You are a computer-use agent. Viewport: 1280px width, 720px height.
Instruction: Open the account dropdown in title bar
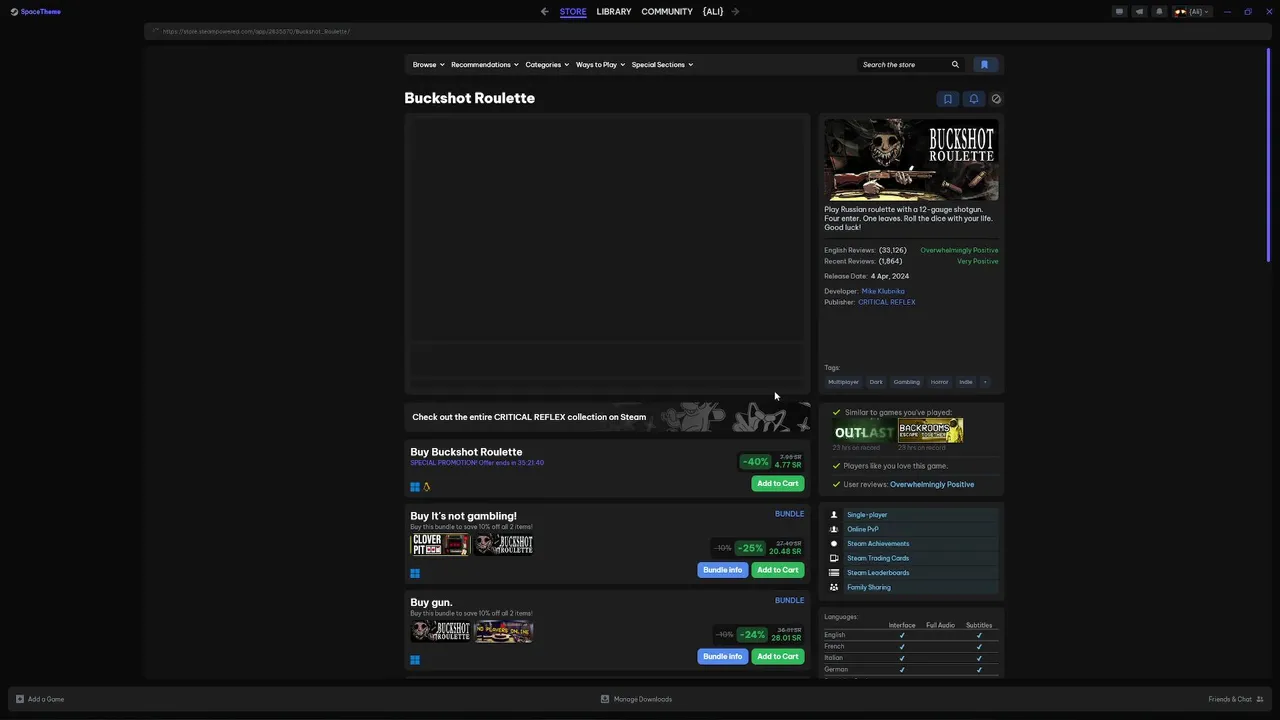(x=1192, y=12)
